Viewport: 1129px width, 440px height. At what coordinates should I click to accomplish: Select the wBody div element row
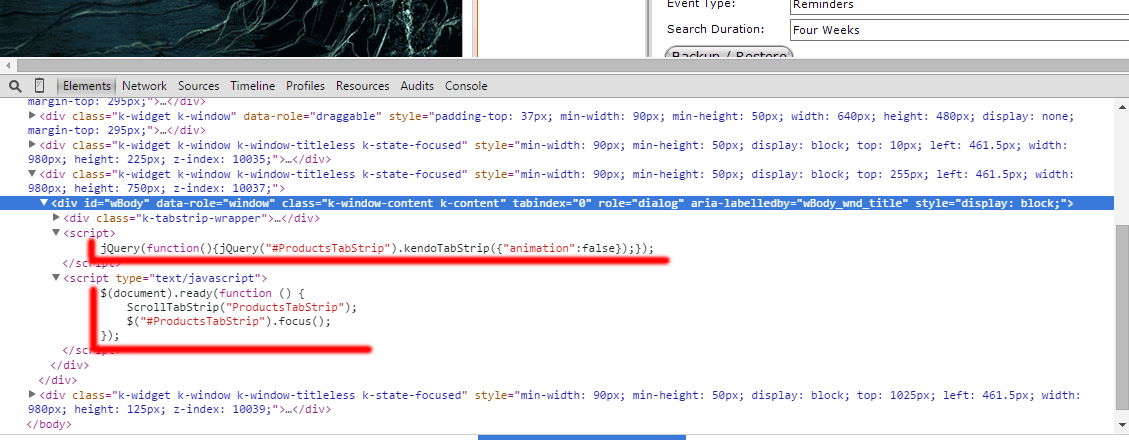[557, 204]
